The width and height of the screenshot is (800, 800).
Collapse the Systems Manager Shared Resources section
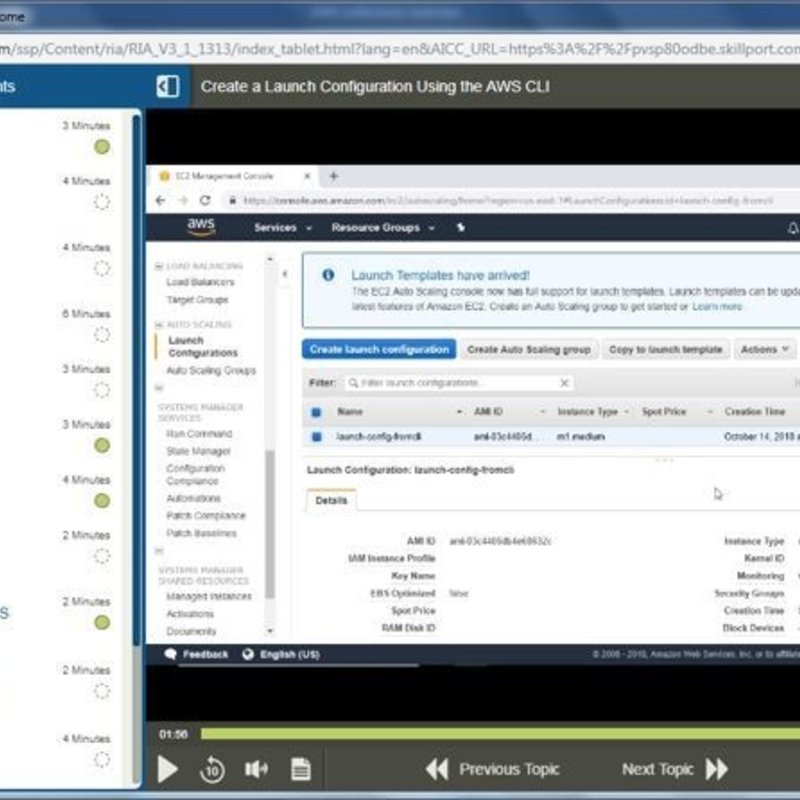click(159, 551)
